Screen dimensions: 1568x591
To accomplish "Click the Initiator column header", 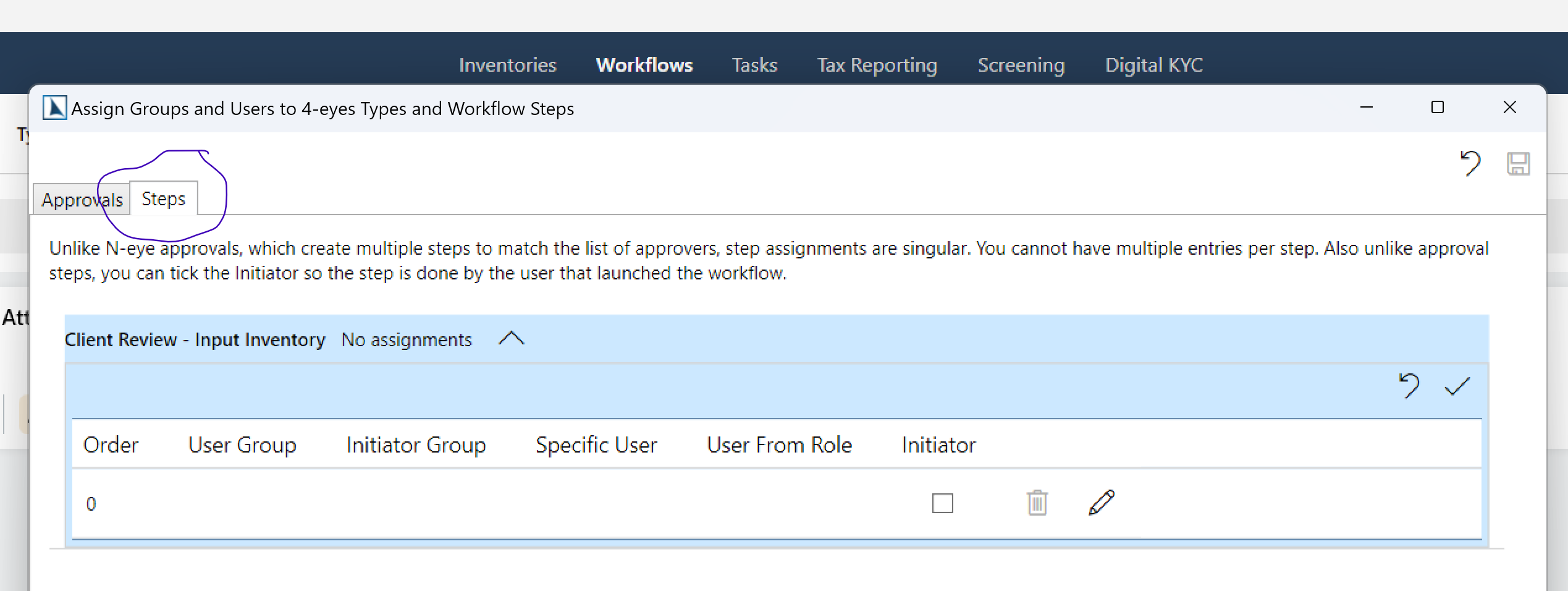I will [x=938, y=445].
